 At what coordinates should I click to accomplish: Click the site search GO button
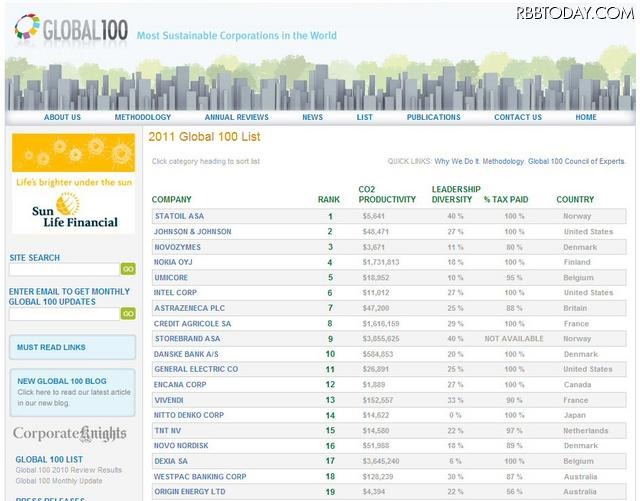click(x=128, y=269)
